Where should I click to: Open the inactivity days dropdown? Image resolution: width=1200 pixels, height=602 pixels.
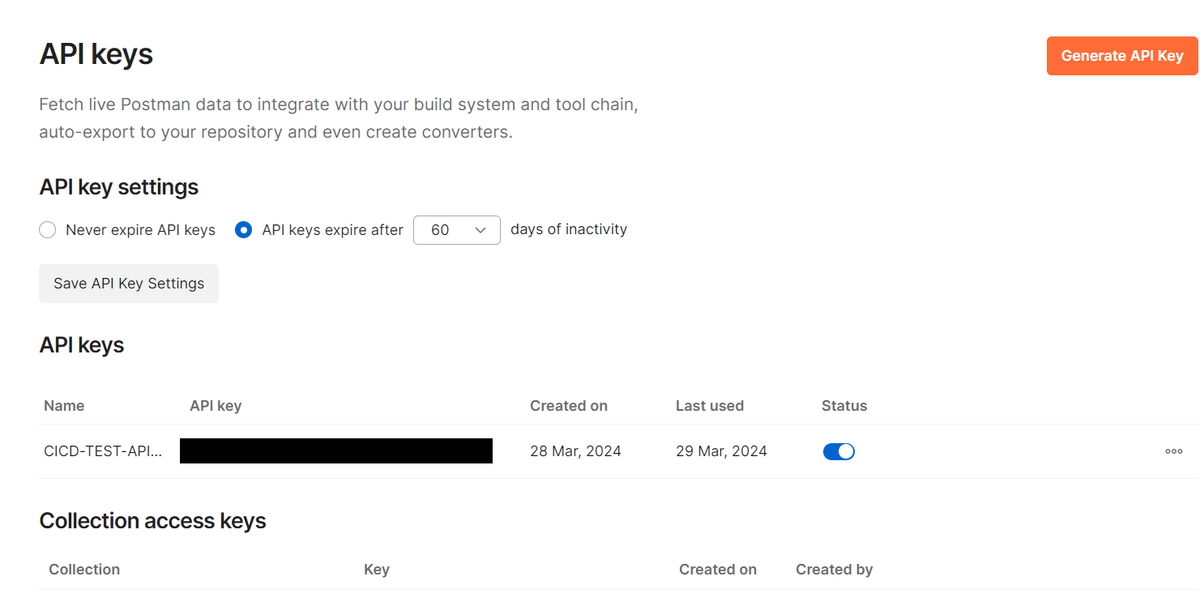click(x=456, y=229)
